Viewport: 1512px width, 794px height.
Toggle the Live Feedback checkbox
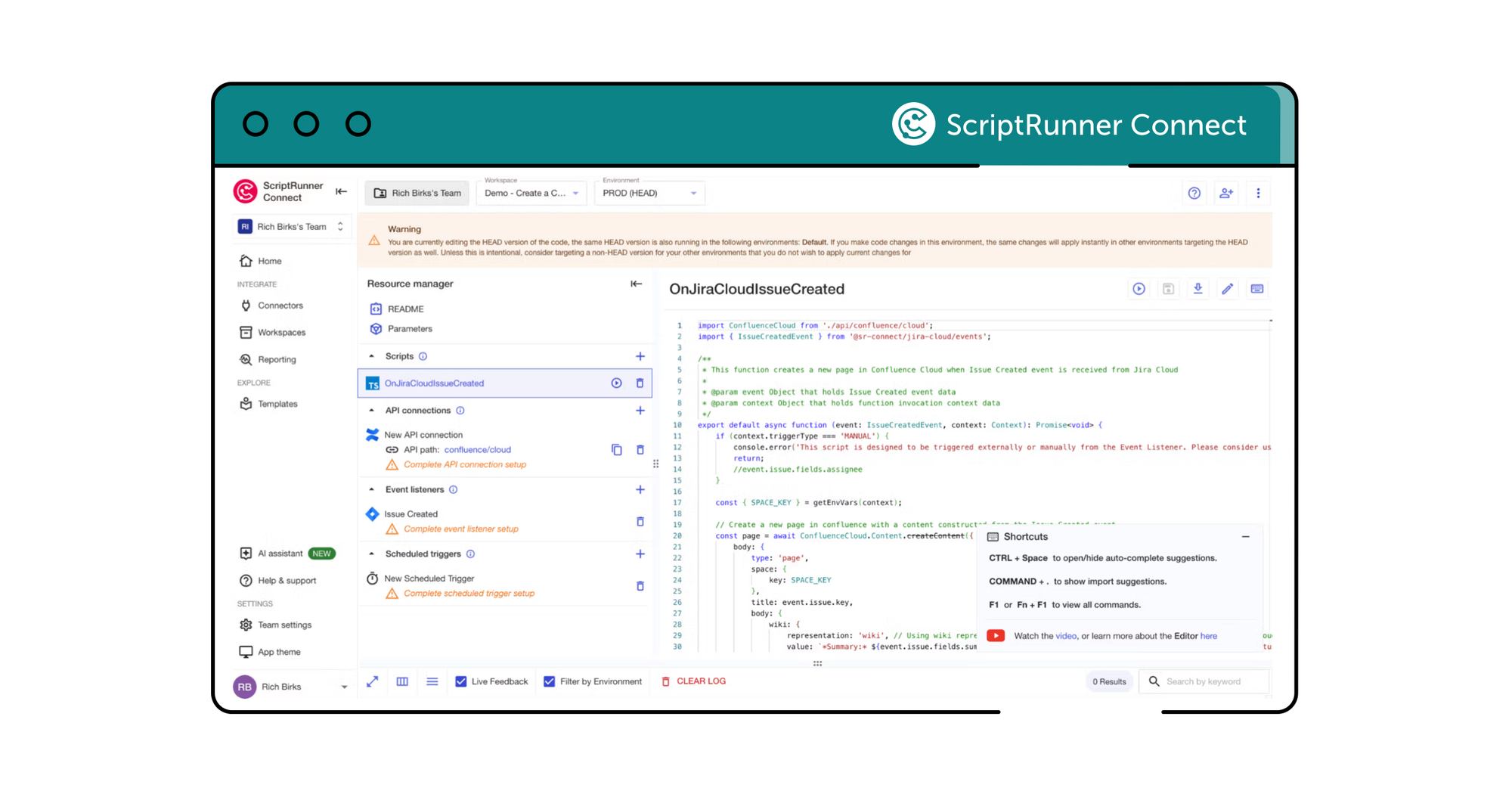[x=460, y=682]
